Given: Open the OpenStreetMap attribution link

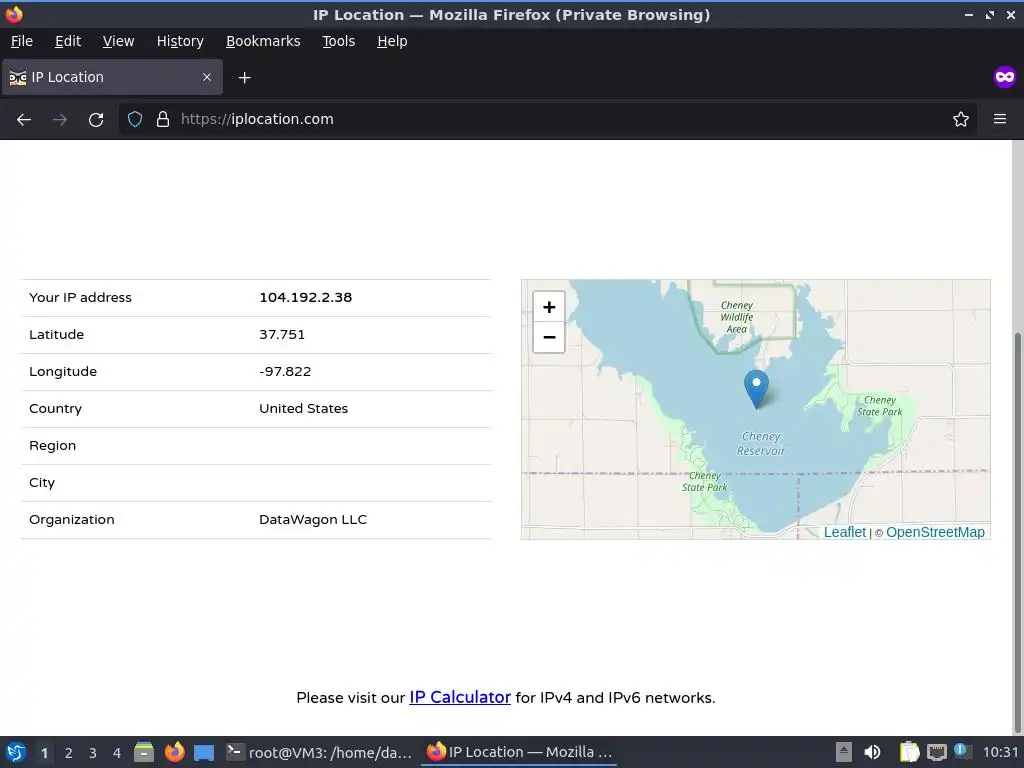Looking at the screenshot, I should (935, 532).
